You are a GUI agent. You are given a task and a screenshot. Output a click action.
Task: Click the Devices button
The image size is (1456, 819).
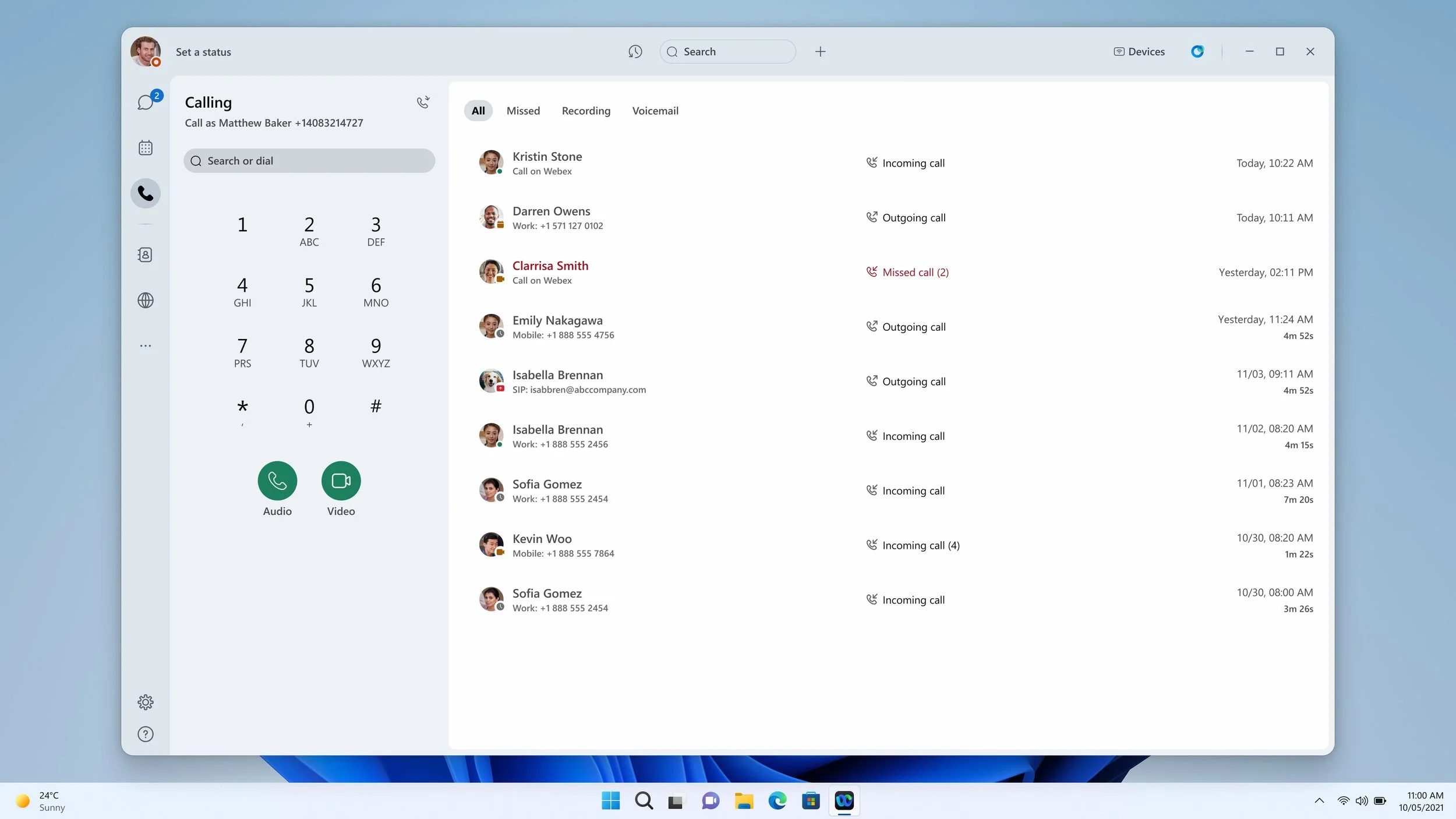[1139, 51]
